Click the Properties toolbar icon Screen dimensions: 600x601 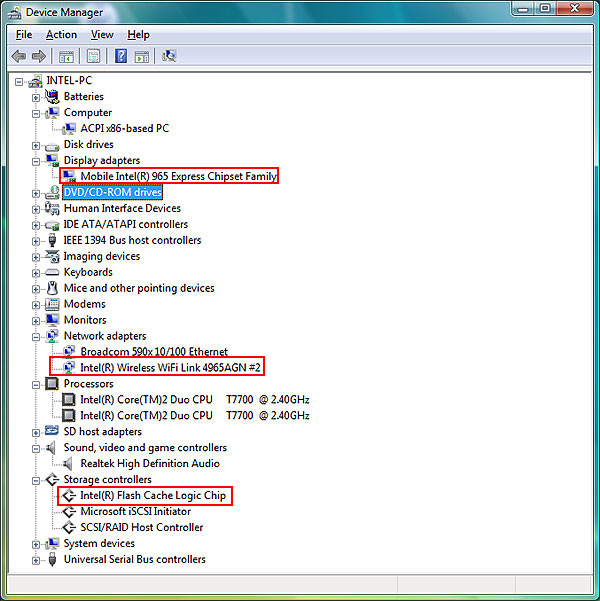coord(93,56)
